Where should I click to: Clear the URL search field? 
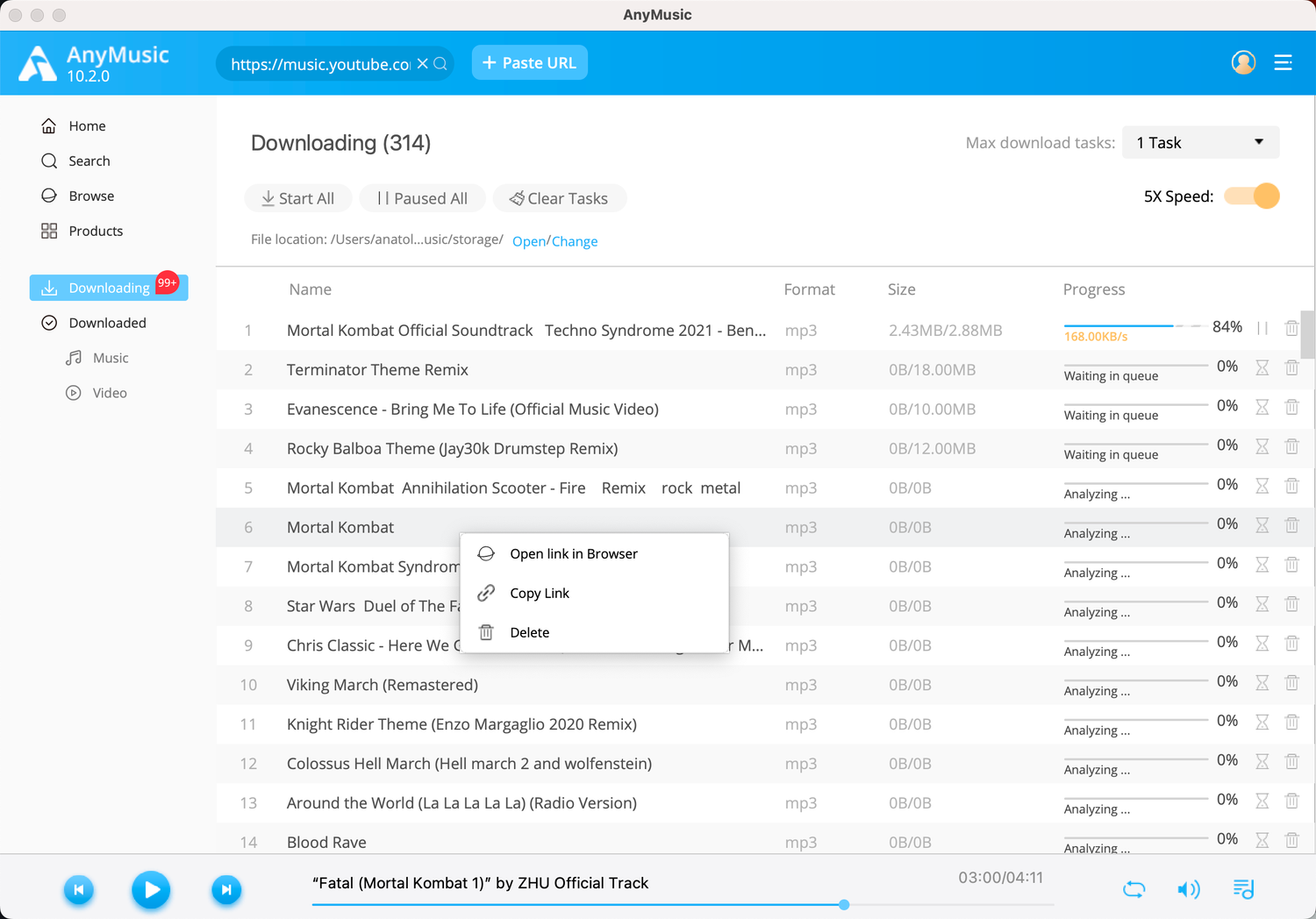tap(422, 64)
